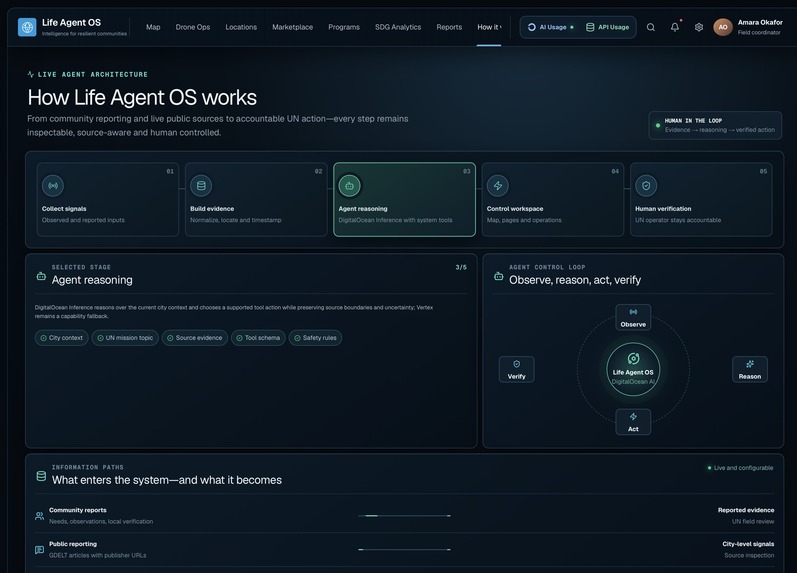This screenshot has width=797, height=573.
Task: Click the Community reports flow line
Action: click(x=404, y=516)
